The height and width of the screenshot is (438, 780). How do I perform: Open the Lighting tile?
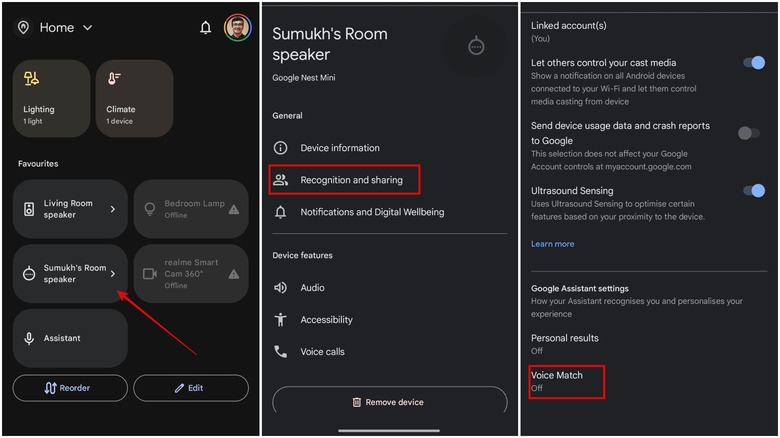51,98
